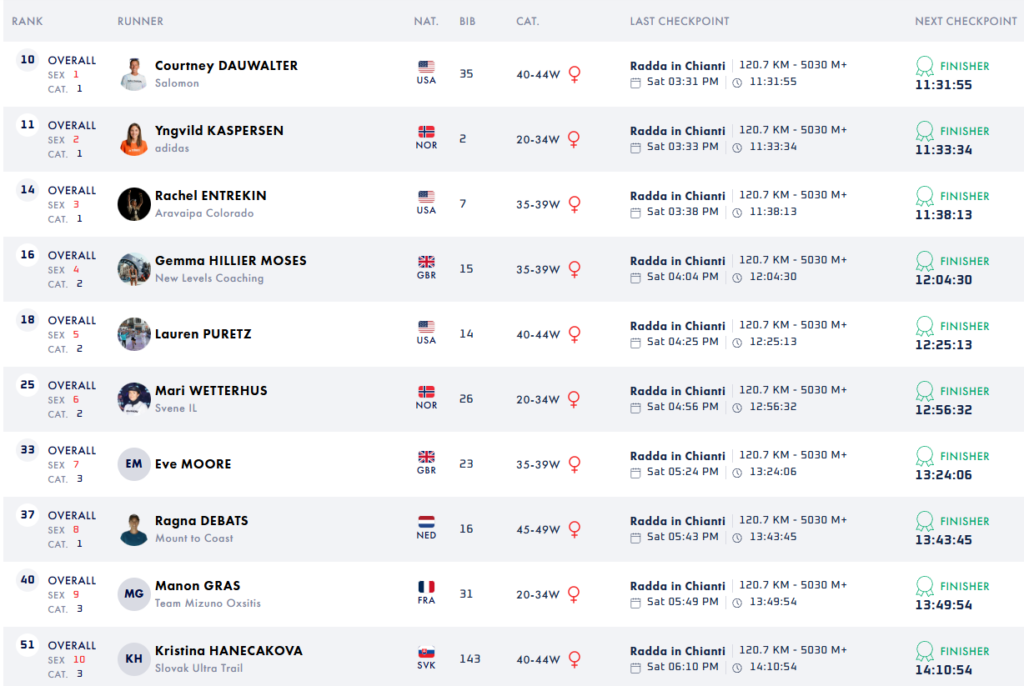Click the female symbol in Lauren Puretz's row
Viewport: 1024px width, 686px height.
tap(574, 334)
